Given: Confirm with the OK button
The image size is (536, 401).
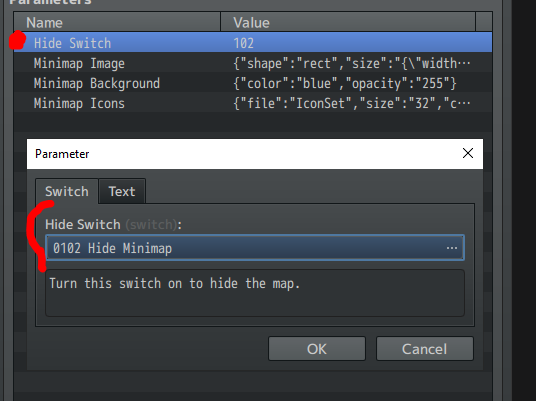Looking at the screenshot, I should (317, 349).
